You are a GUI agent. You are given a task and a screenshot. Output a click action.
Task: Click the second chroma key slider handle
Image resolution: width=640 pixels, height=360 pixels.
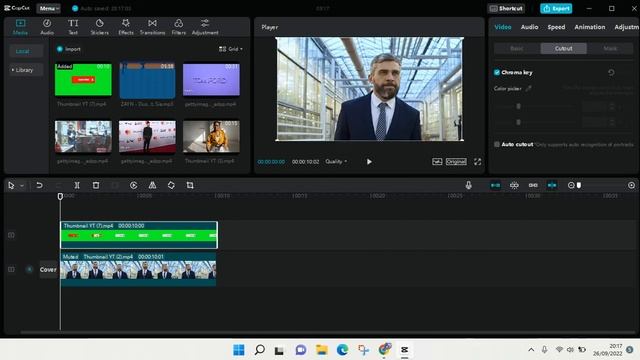518,122
